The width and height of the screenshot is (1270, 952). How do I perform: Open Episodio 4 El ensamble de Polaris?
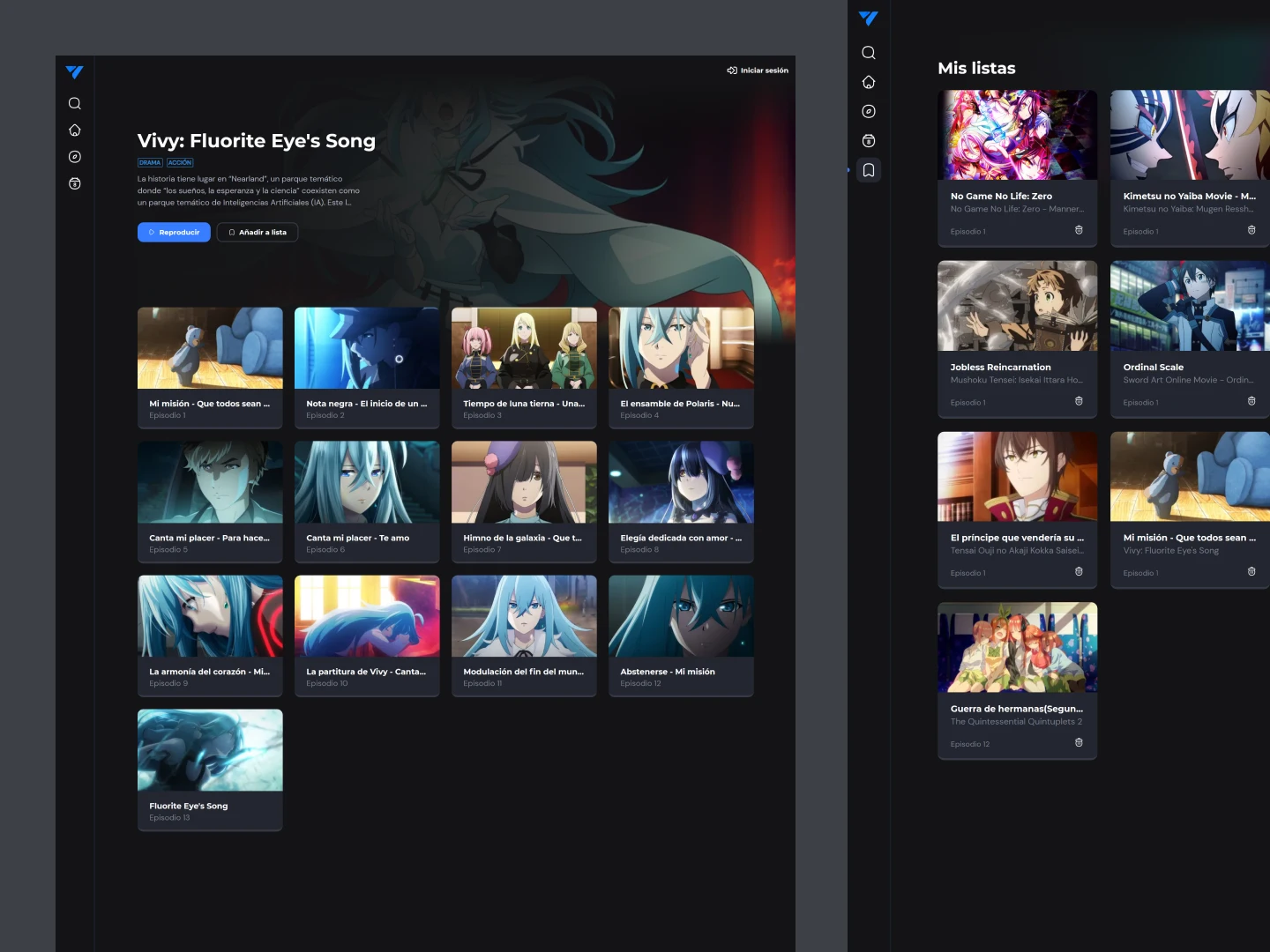pos(681,348)
